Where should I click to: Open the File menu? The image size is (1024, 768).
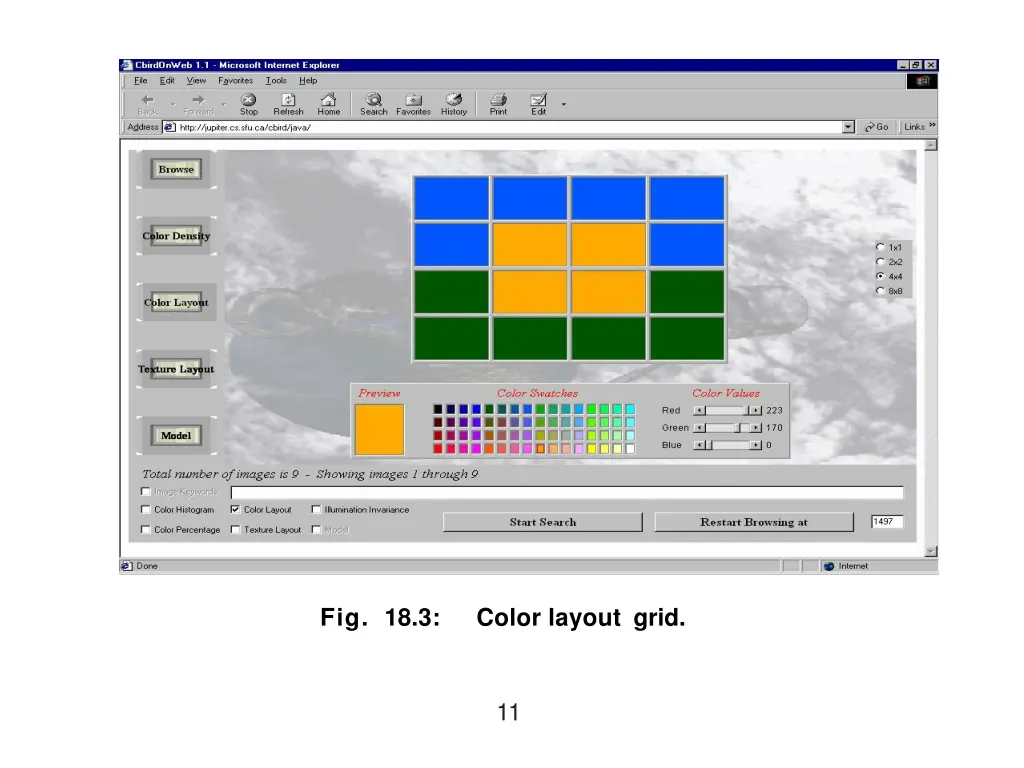140,80
